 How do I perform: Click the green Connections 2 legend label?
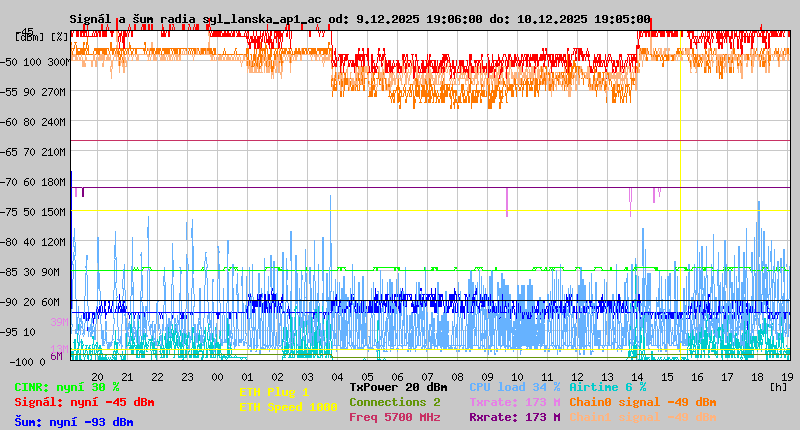394,402
